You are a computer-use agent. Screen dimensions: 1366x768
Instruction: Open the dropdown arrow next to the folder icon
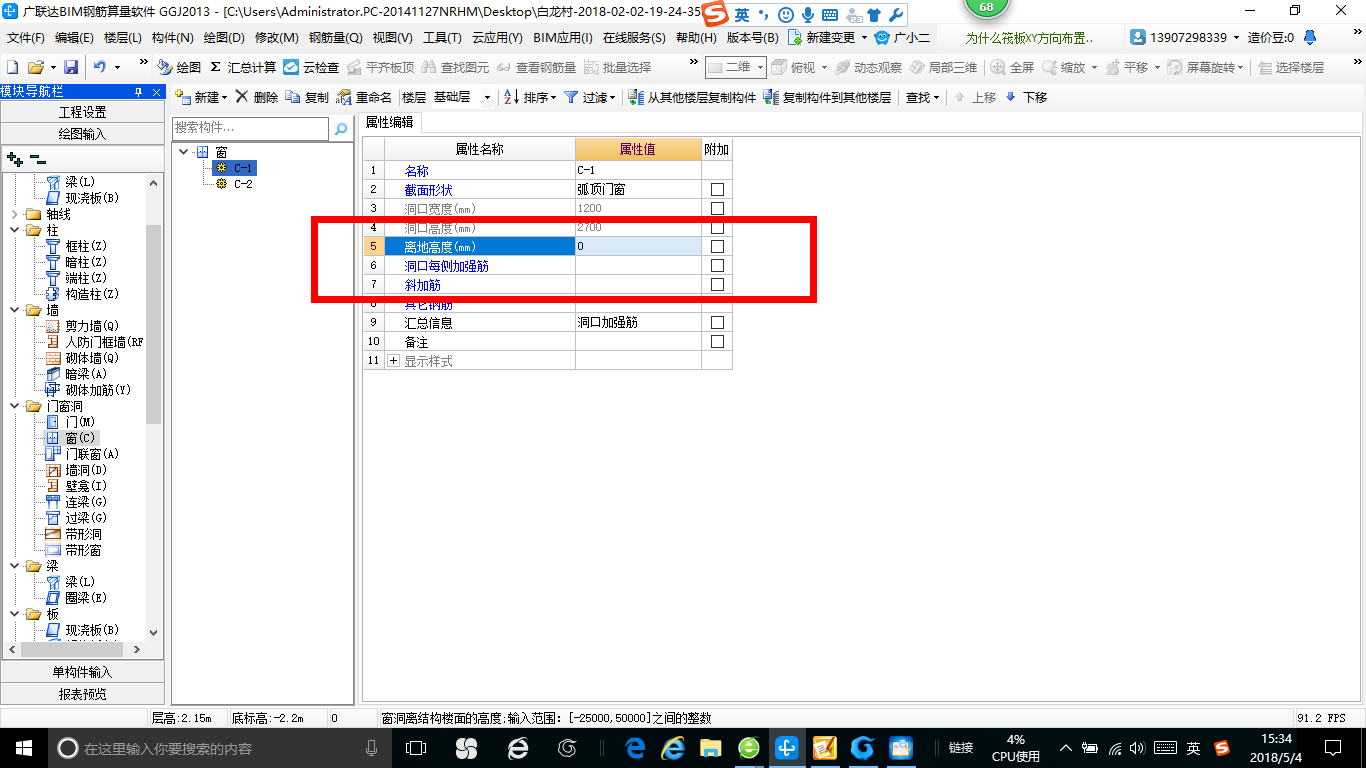(x=52, y=67)
